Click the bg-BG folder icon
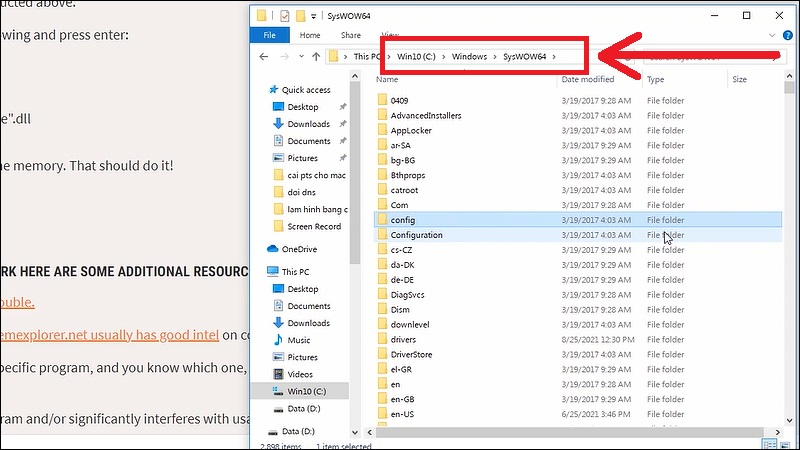The height and width of the screenshot is (450, 800). 382,160
